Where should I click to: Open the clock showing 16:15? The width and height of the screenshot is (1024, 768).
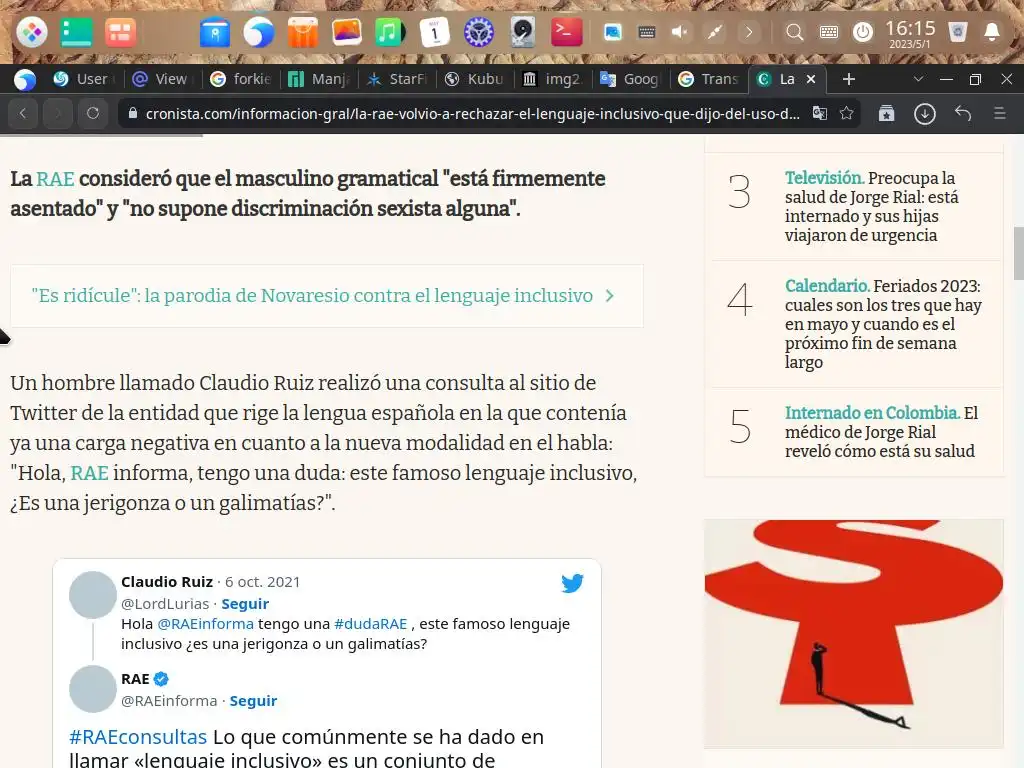point(910,33)
